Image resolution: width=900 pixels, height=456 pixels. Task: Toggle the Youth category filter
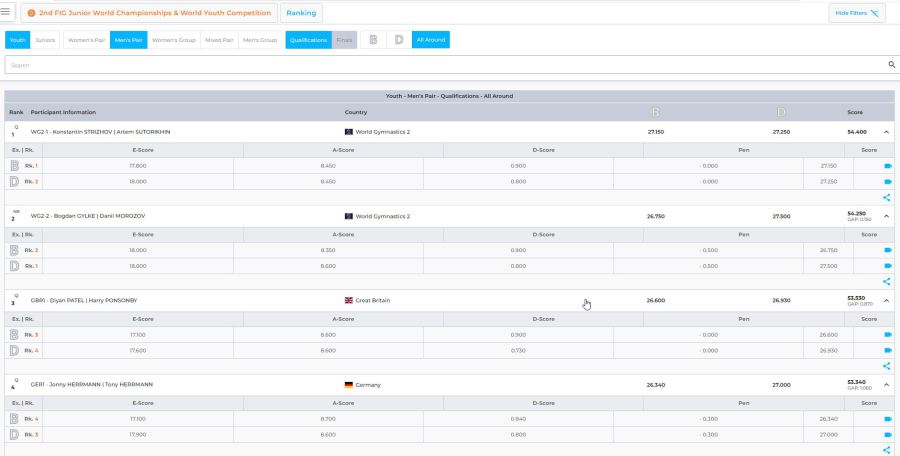pos(18,40)
